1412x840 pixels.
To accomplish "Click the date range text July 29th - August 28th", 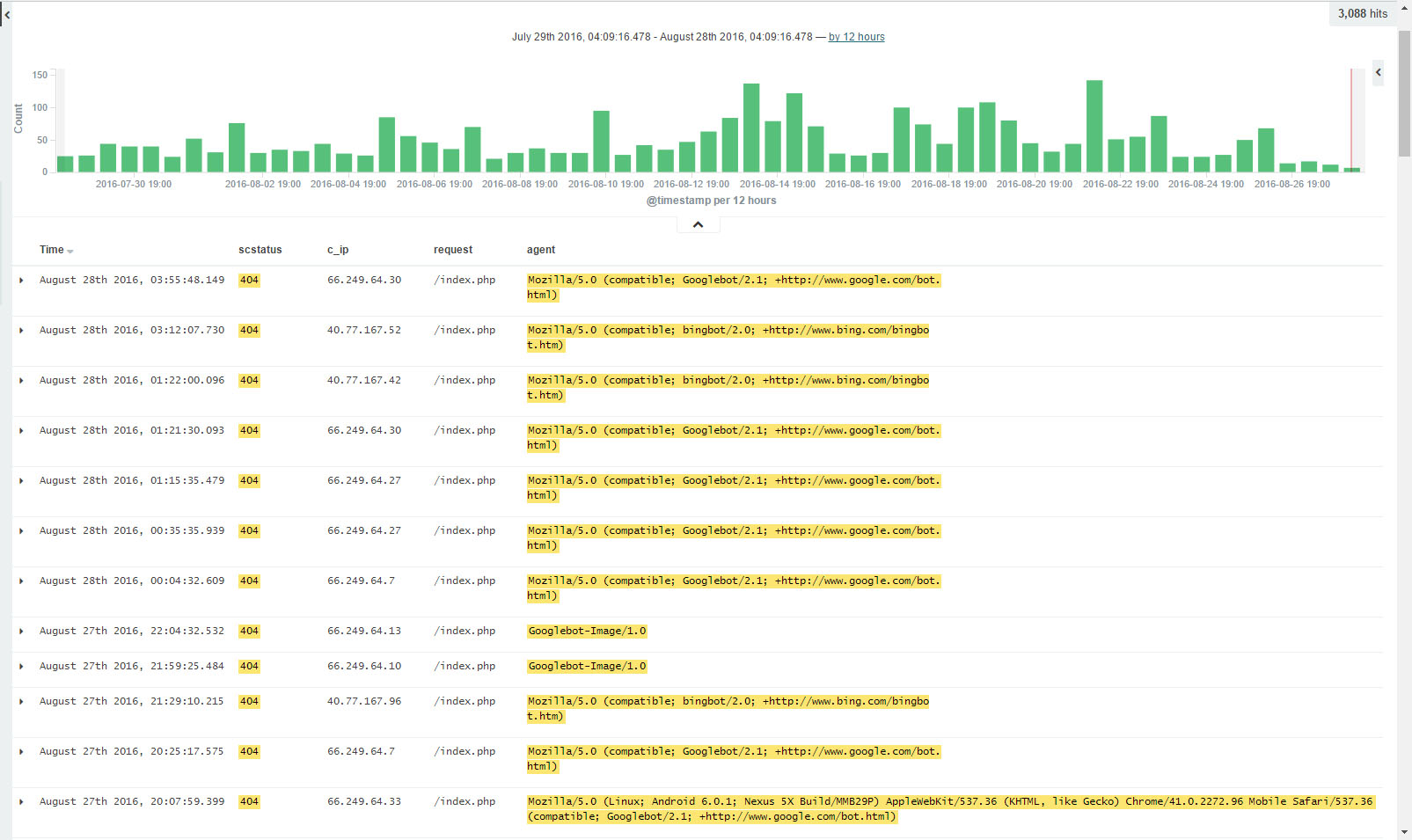I will (x=662, y=37).
